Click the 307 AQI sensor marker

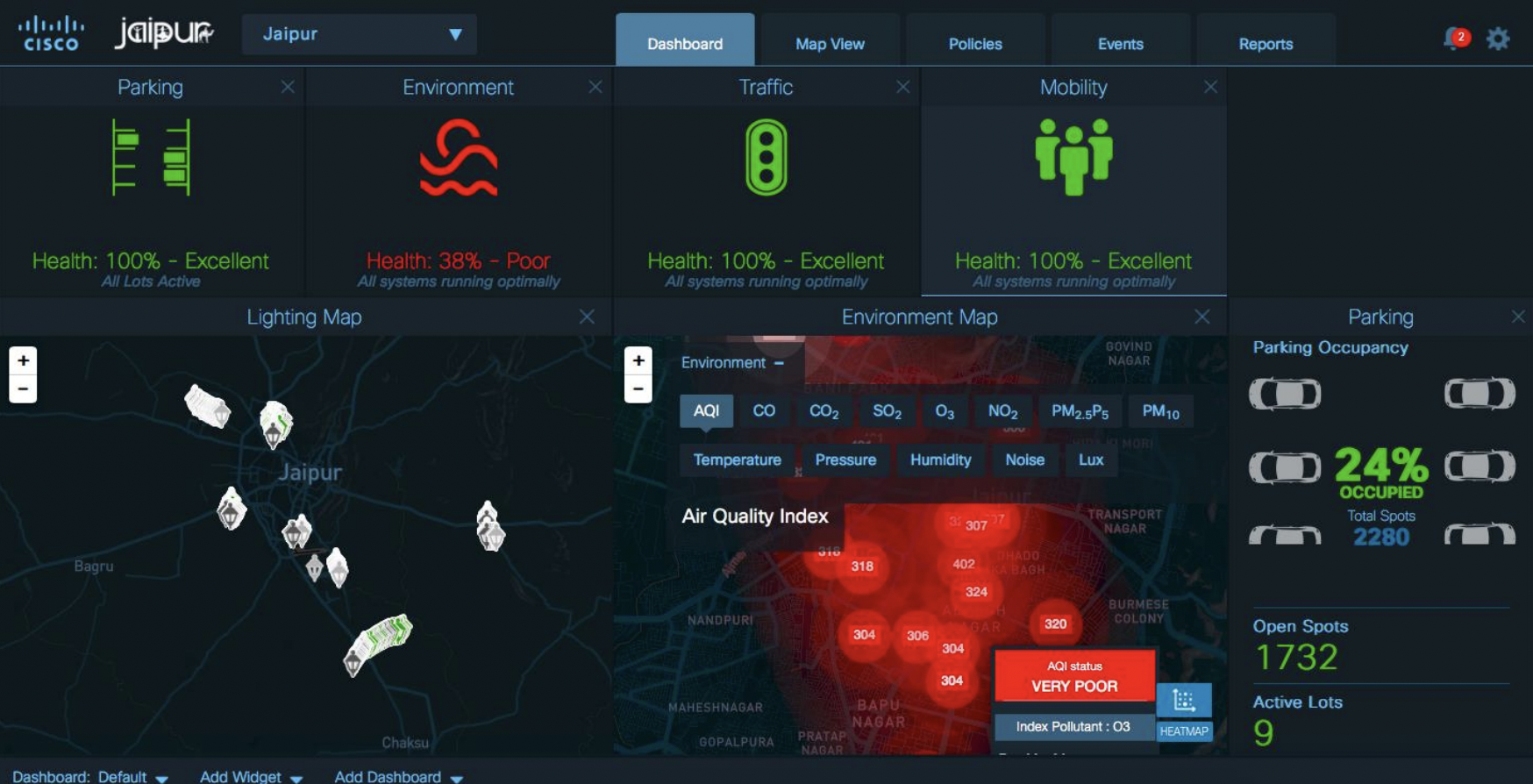click(976, 525)
